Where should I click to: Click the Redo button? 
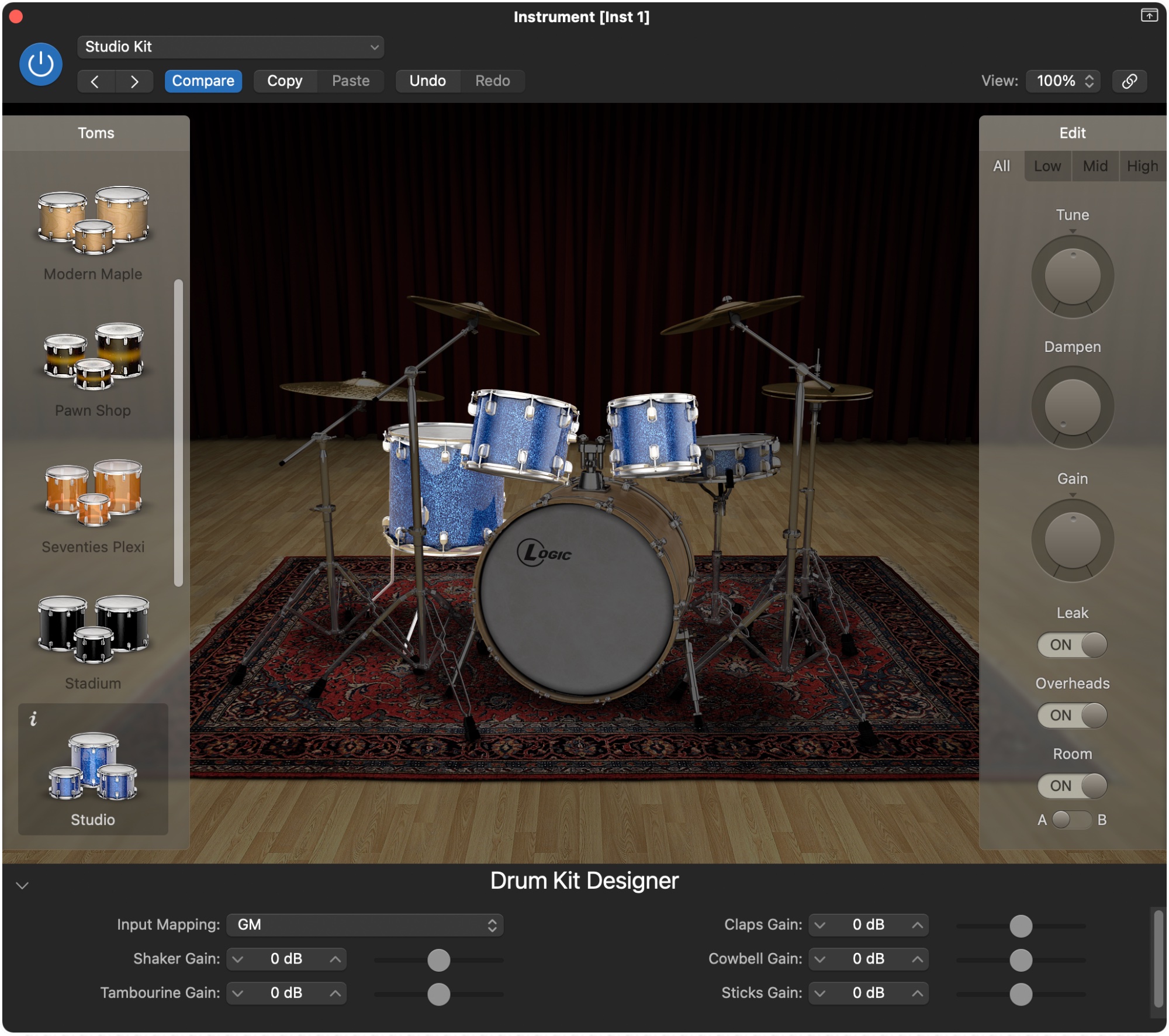point(493,81)
